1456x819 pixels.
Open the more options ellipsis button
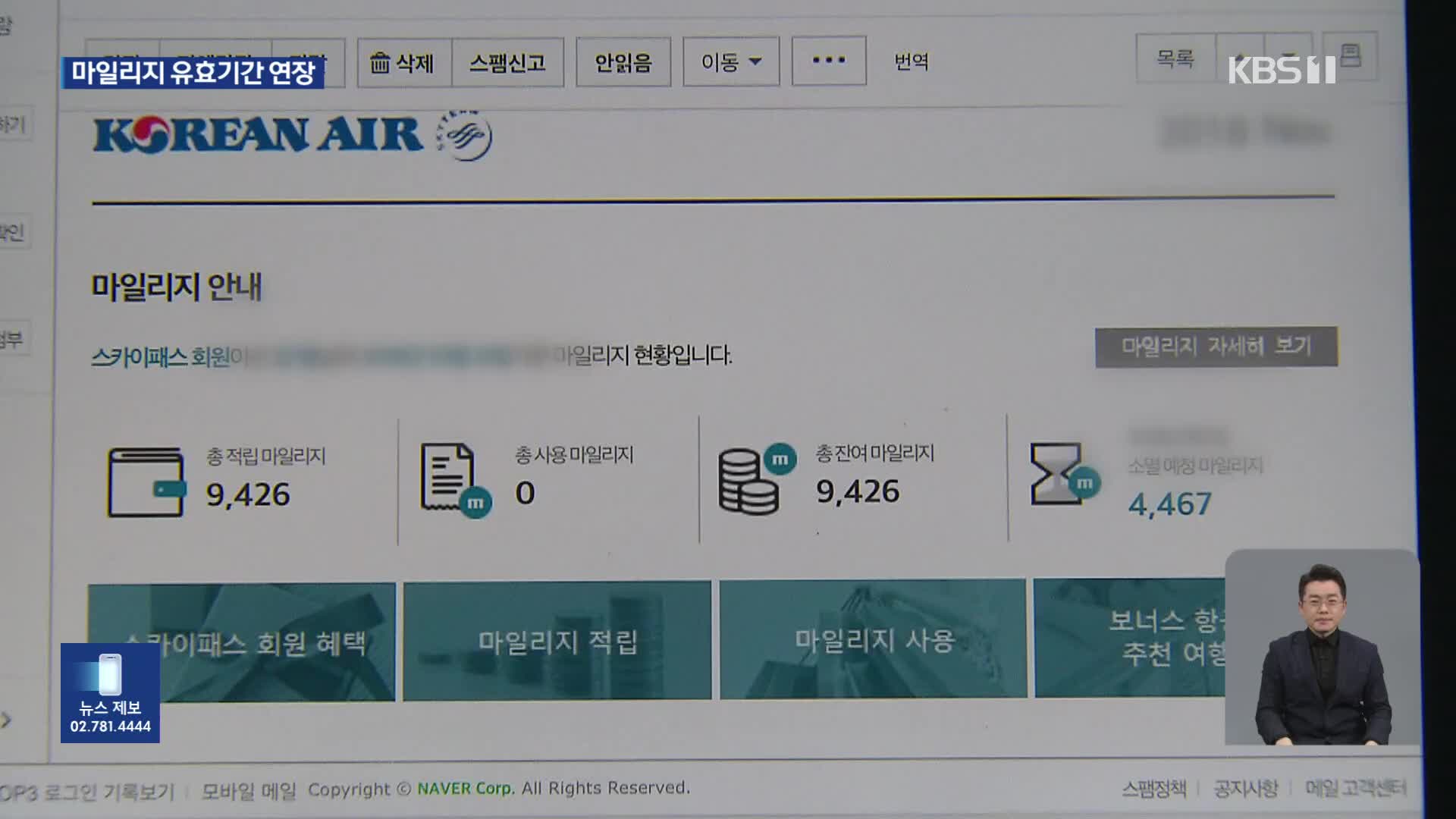(829, 60)
